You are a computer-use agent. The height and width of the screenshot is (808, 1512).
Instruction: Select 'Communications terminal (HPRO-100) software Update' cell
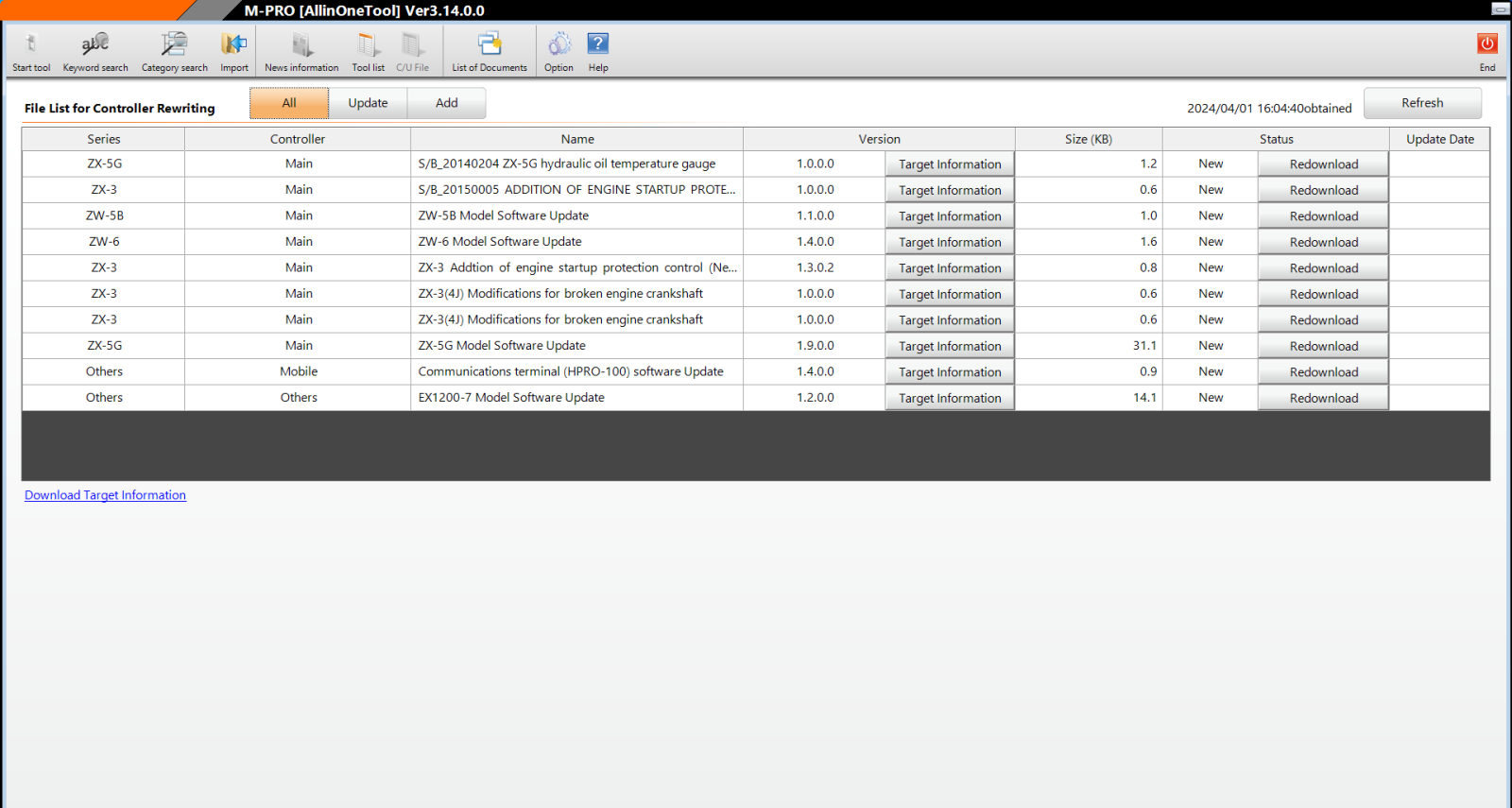(577, 371)
